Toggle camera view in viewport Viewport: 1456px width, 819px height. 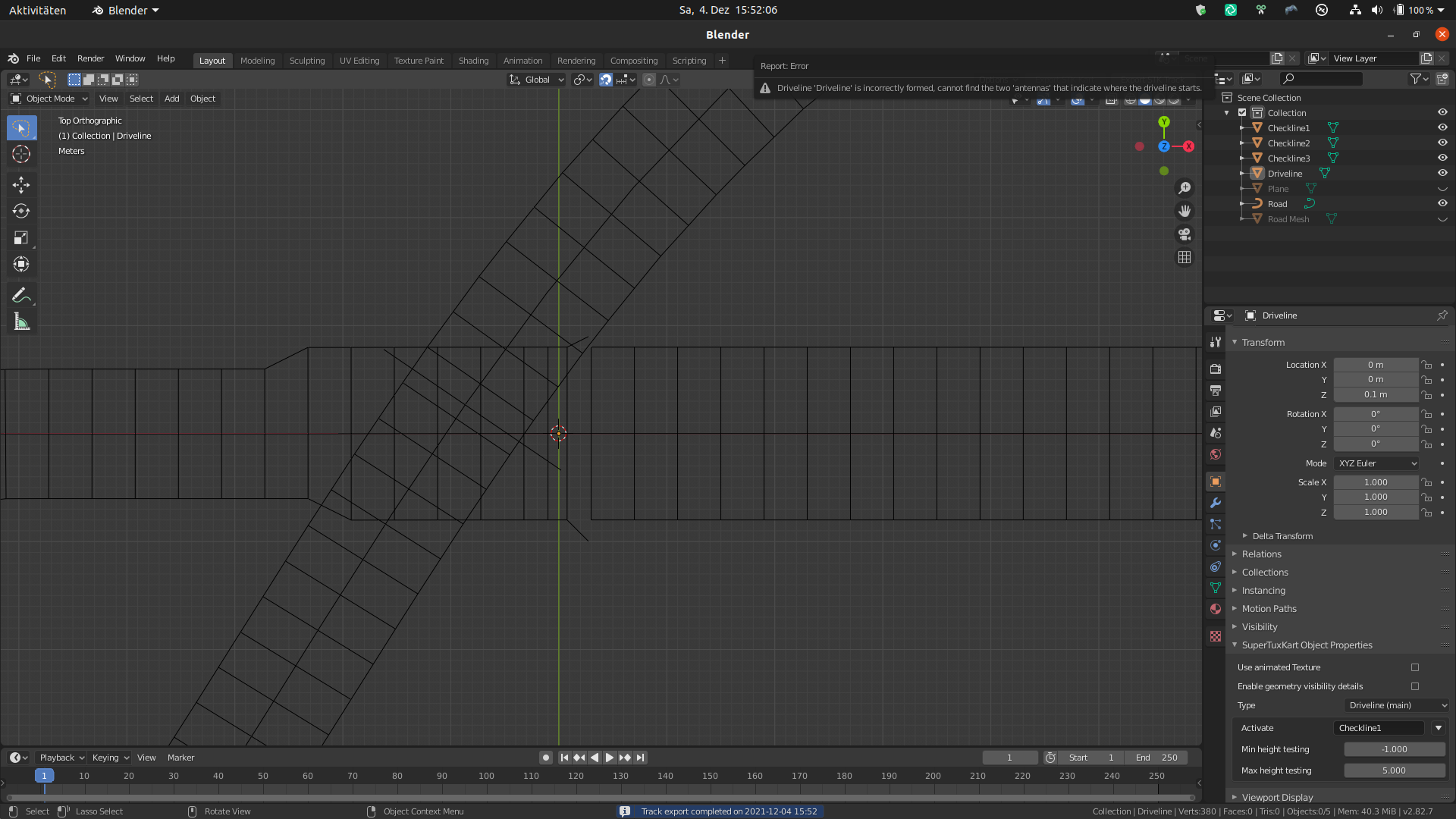1185,234
